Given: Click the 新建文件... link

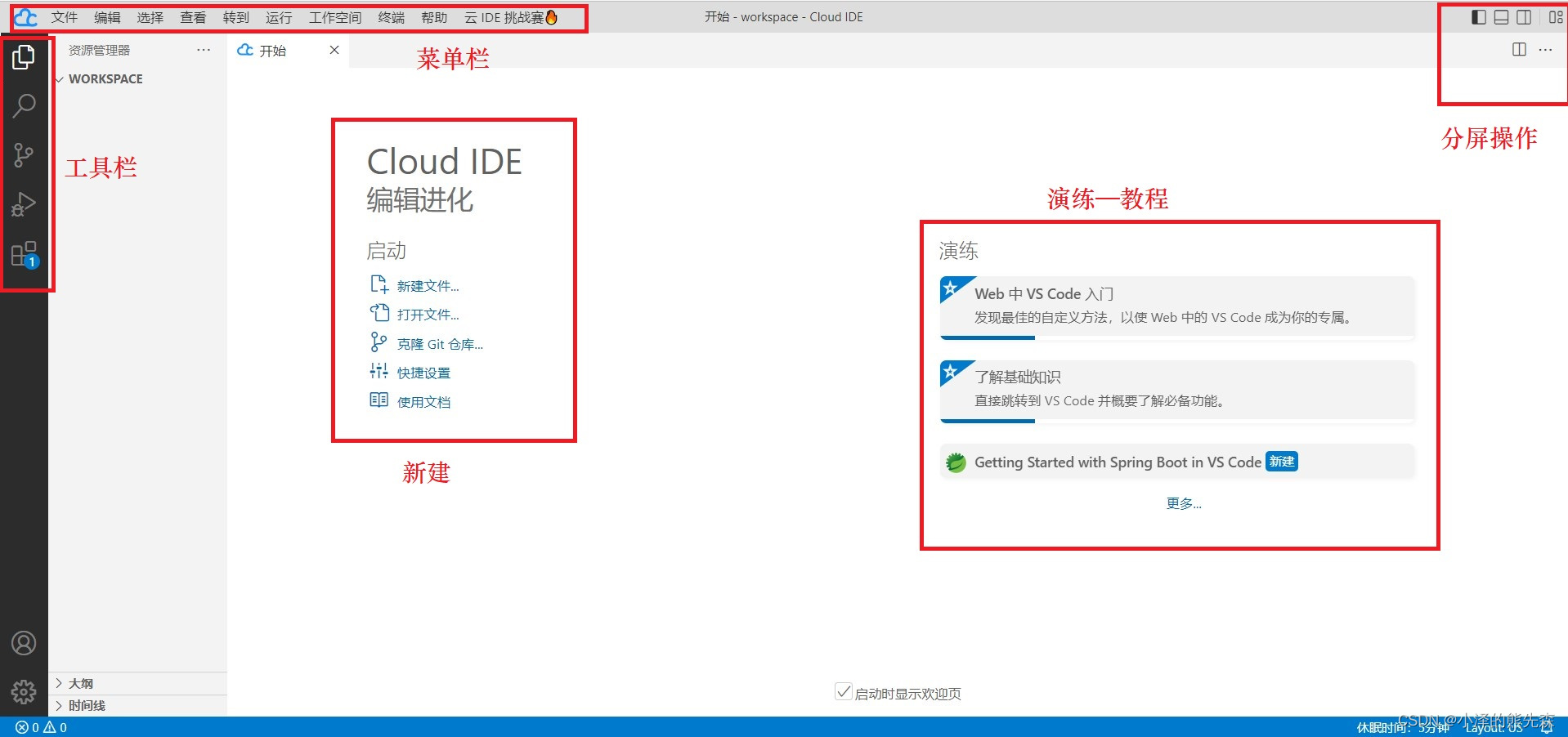Looking at the screenshot, I should (428, 286).
